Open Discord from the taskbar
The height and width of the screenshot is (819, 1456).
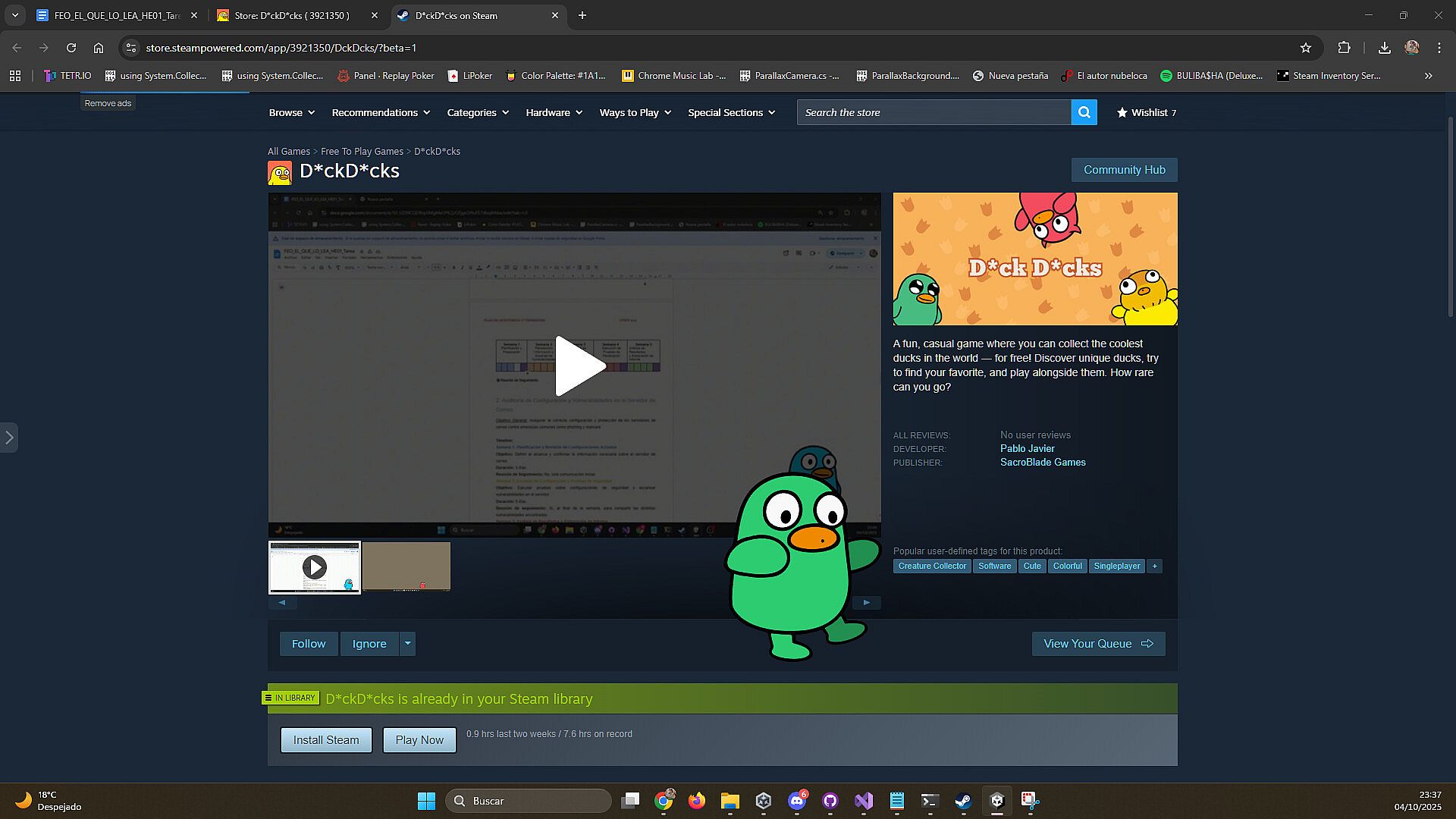[x=796, y=801]
